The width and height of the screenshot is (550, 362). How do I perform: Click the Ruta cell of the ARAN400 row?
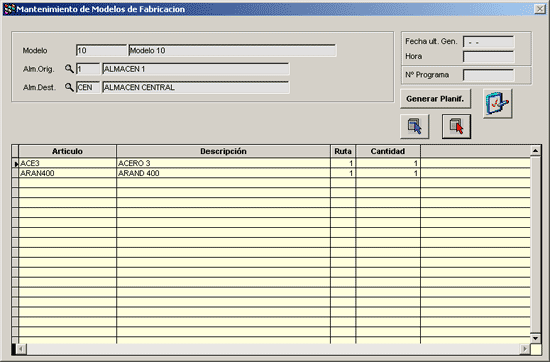pos(343,173)
